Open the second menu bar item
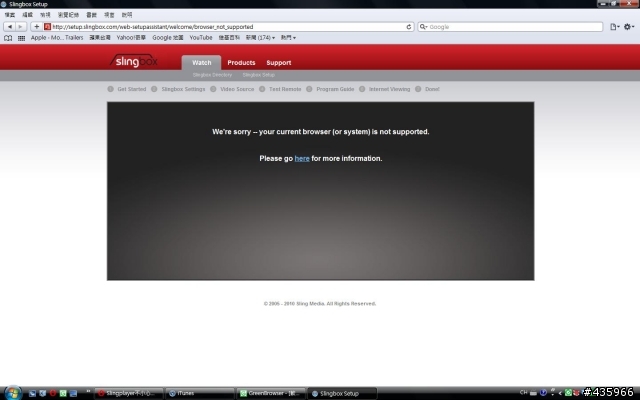The height and width of the screenshot is (400, 640). pos(27,15)
